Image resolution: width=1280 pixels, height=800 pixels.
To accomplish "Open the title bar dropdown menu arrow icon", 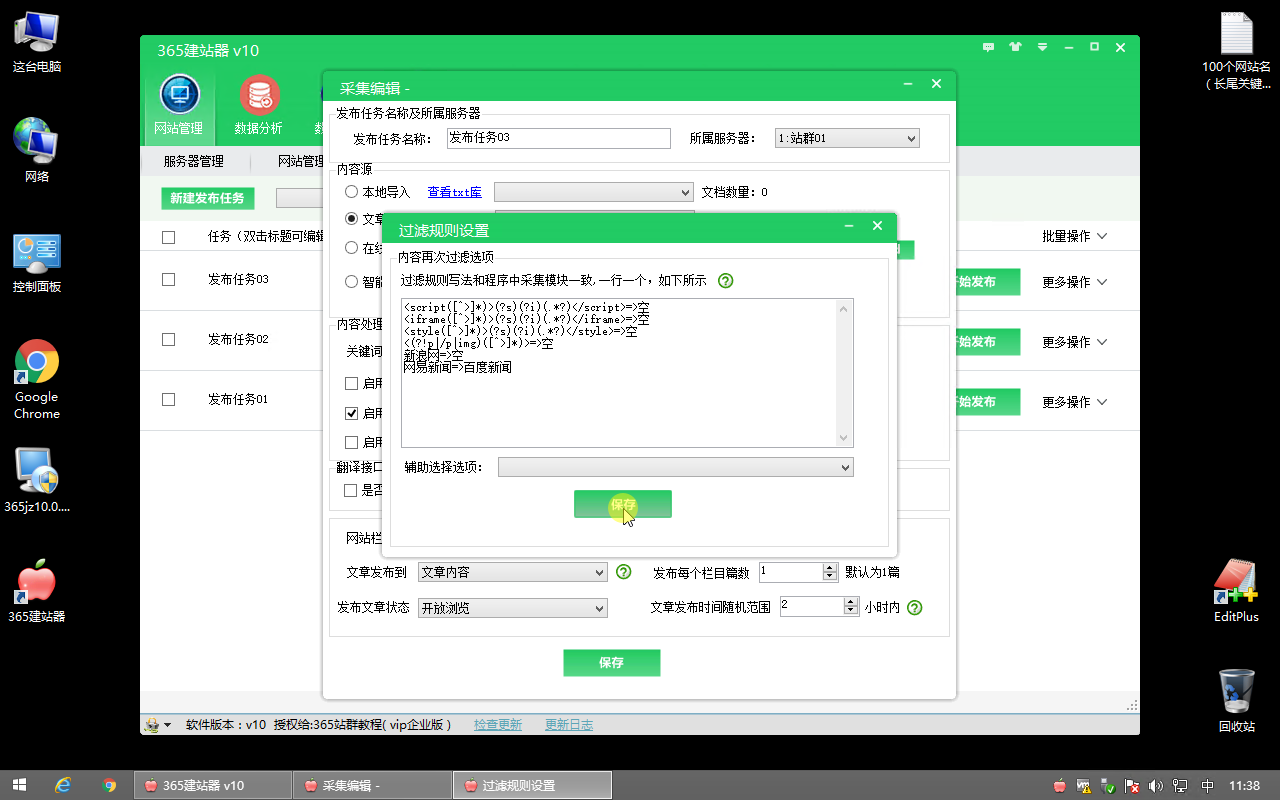I will (1042, 47).
